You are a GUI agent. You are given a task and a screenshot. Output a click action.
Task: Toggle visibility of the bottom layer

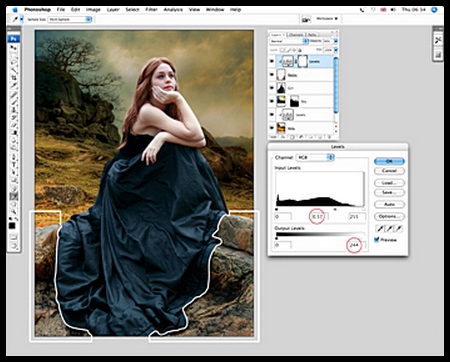coord(271,128)
